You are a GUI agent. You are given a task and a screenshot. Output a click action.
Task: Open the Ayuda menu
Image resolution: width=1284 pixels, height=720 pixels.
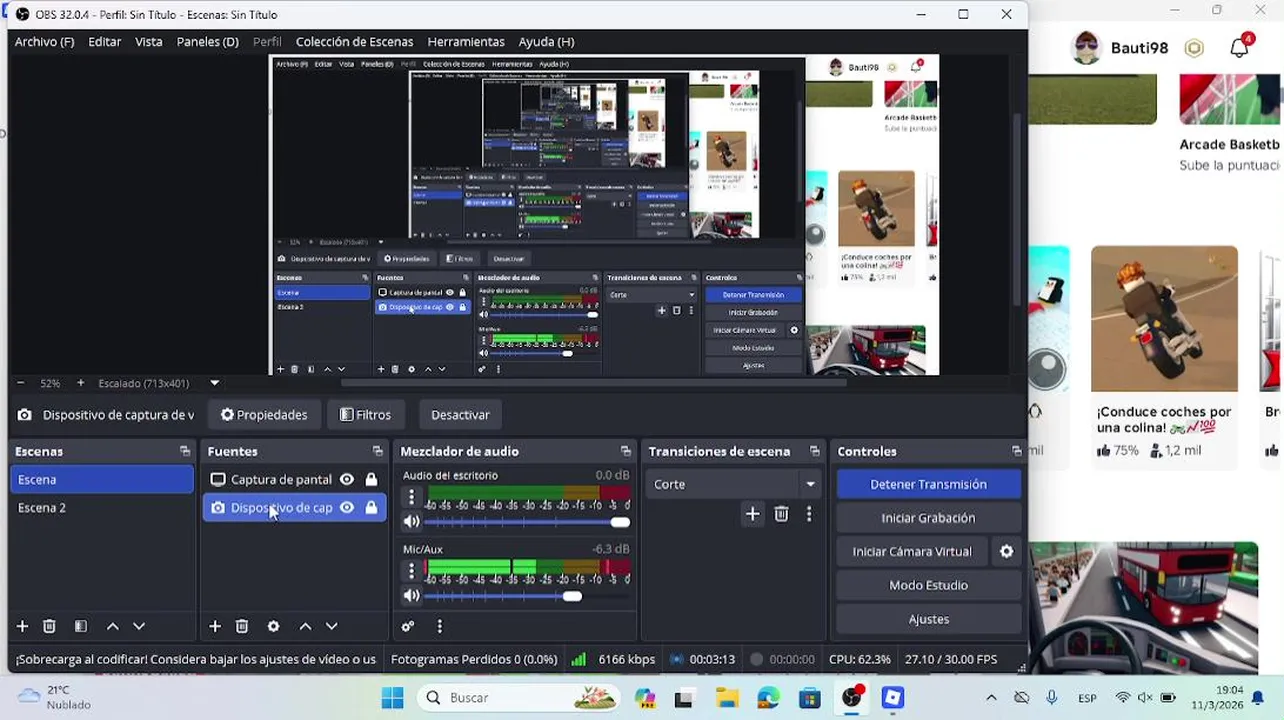(546, 42)
